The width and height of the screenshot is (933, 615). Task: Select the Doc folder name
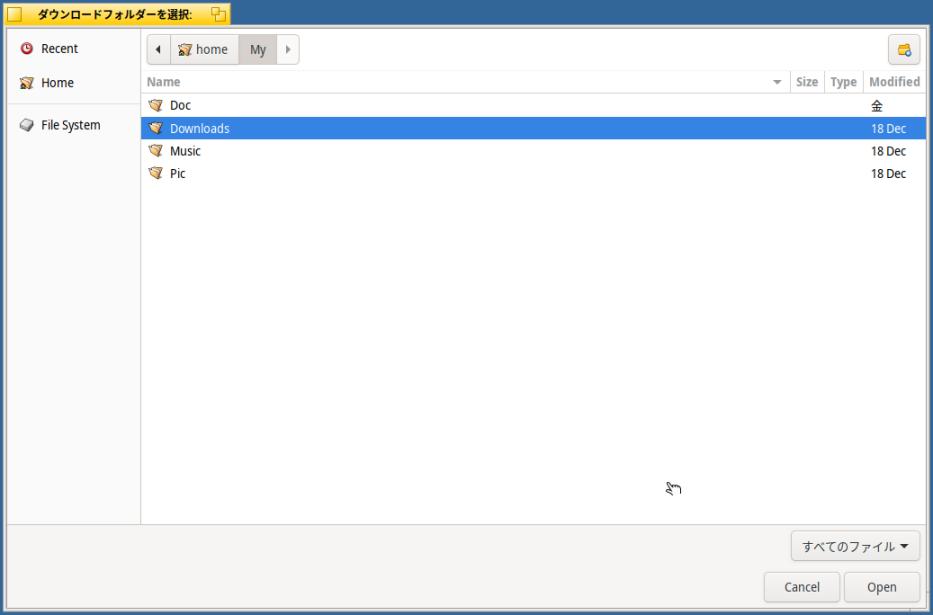[180, 105]
